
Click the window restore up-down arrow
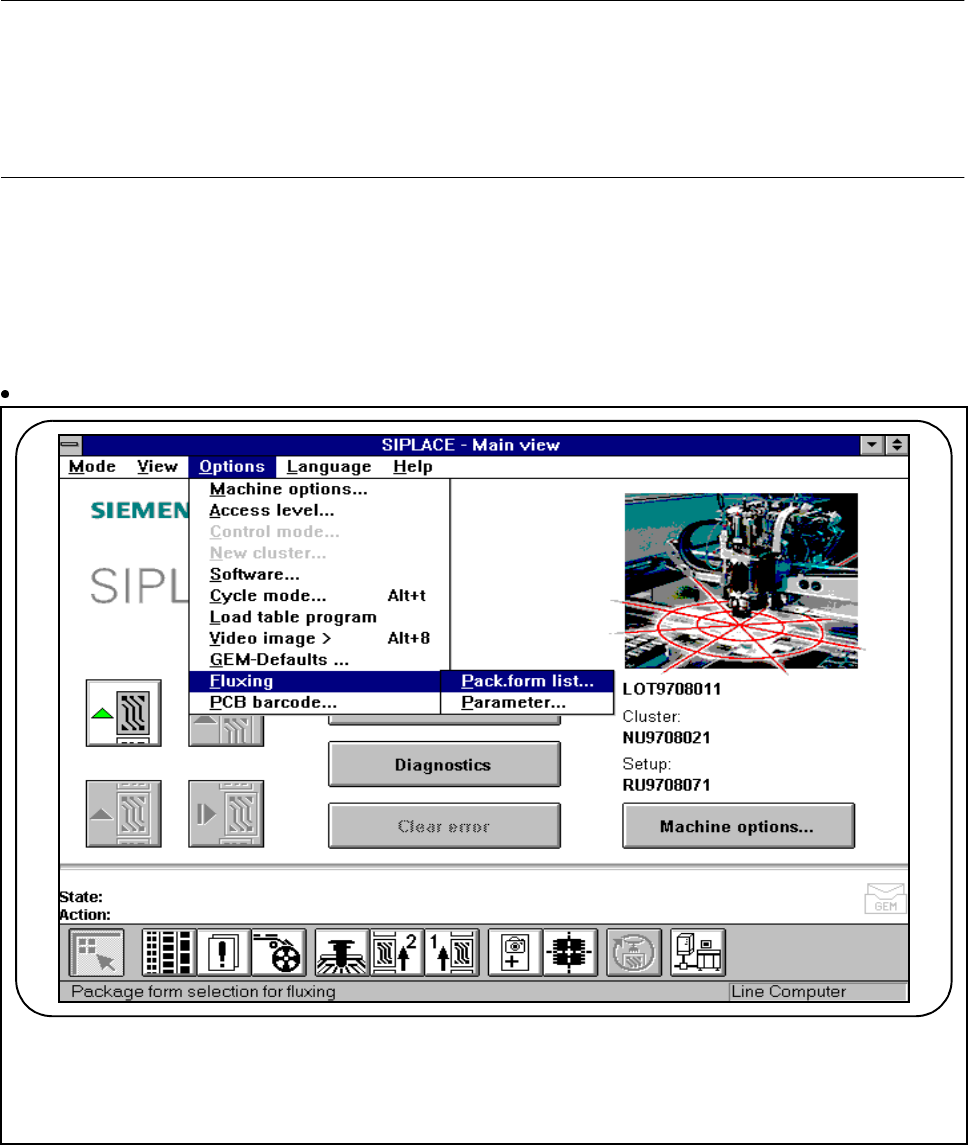(896, 445)
